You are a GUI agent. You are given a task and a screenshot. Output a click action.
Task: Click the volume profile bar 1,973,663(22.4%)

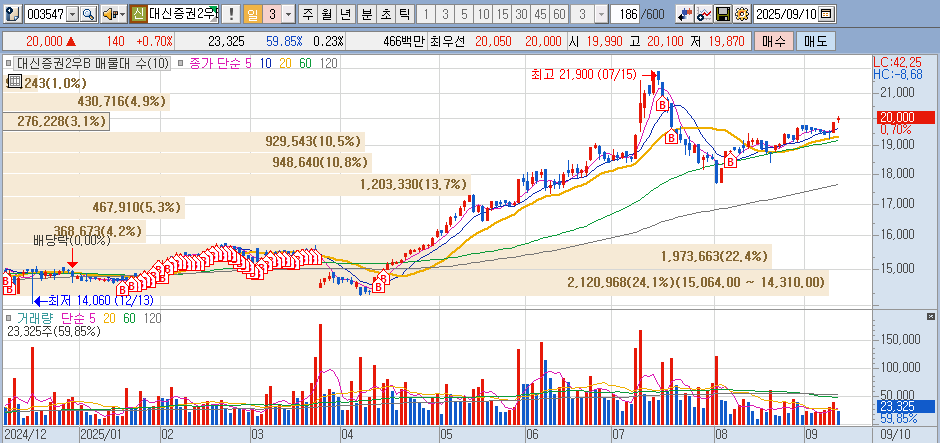[x=387, y=257]
